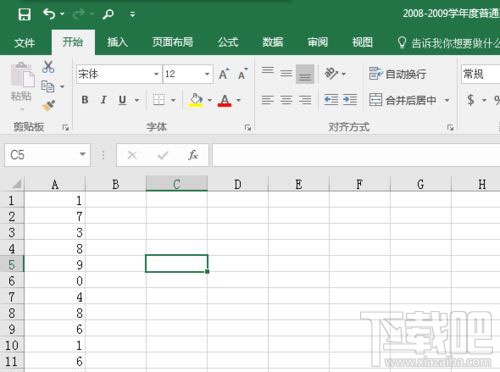Apply yellow fill color bucket
This screenshot has width=500, height=372.
click(x=196, y=100)
